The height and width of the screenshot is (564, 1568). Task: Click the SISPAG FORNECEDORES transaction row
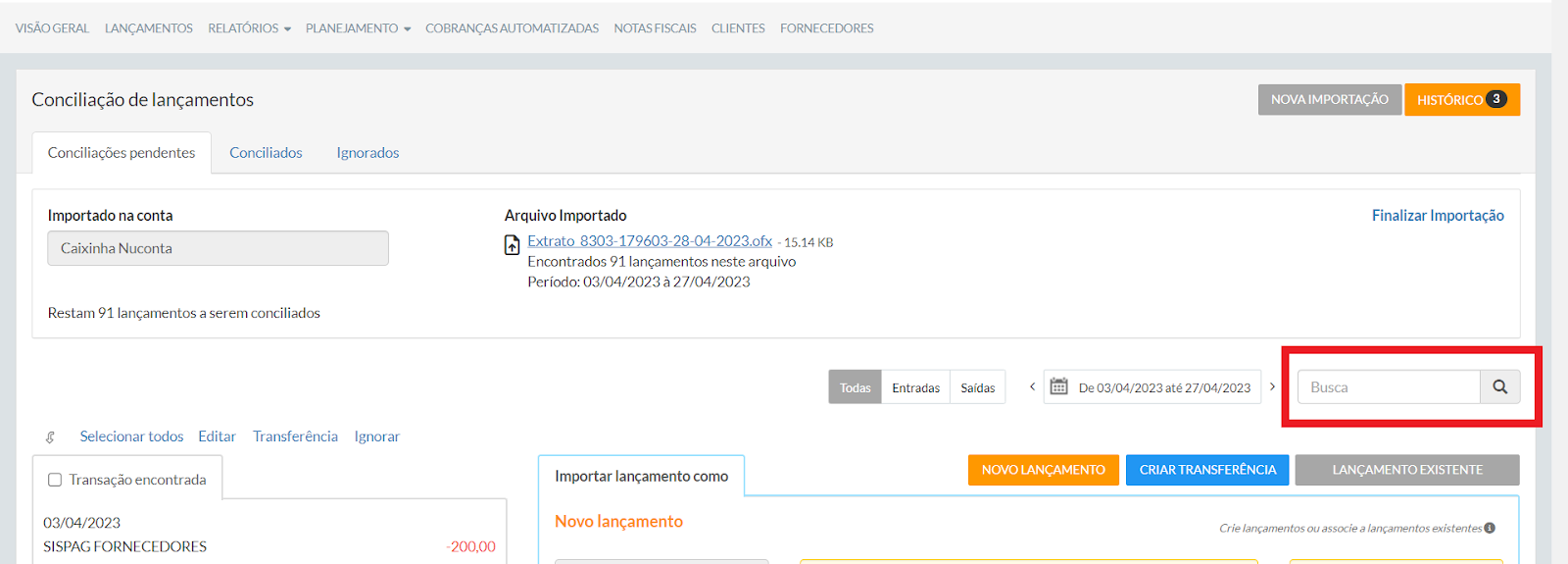269,546
